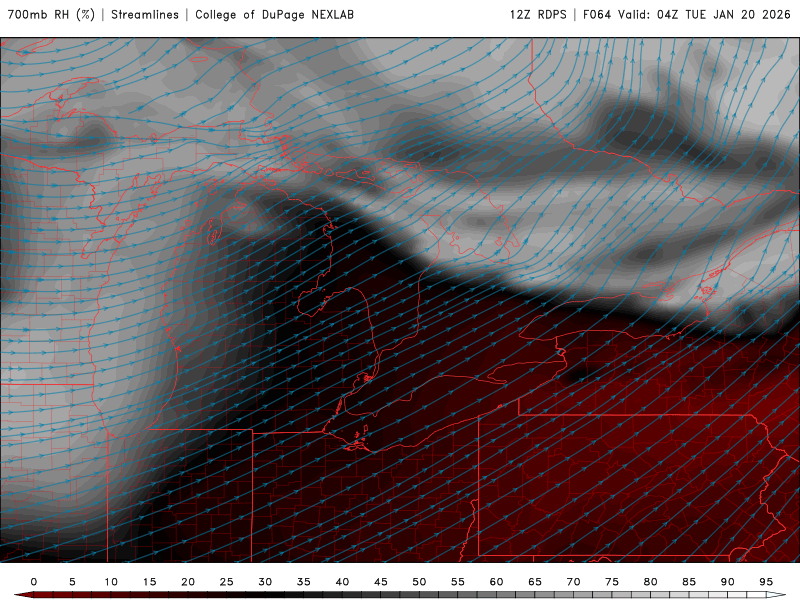Click the '12Z RDPS' model run label
This screenshot has width=800, height=600.
click(x=538, y=15)
